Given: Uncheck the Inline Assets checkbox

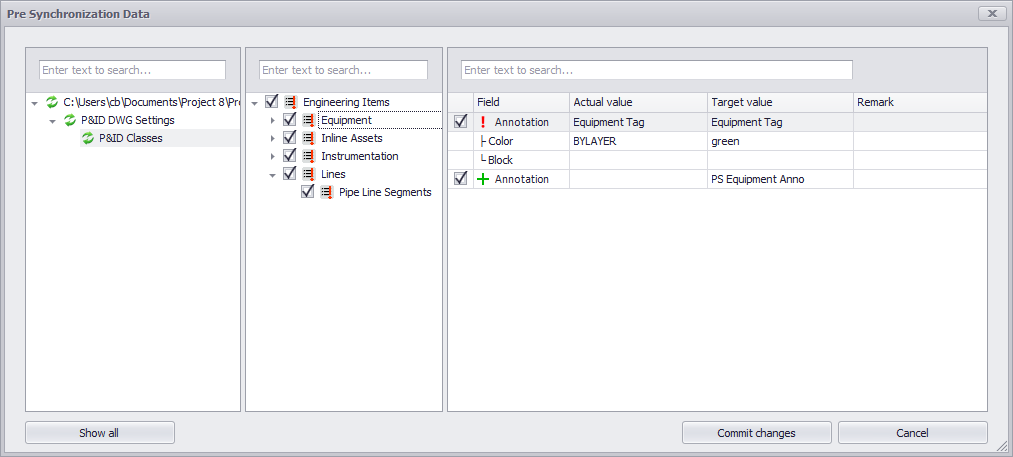Looking at the screenshot, I should [290, 138].
